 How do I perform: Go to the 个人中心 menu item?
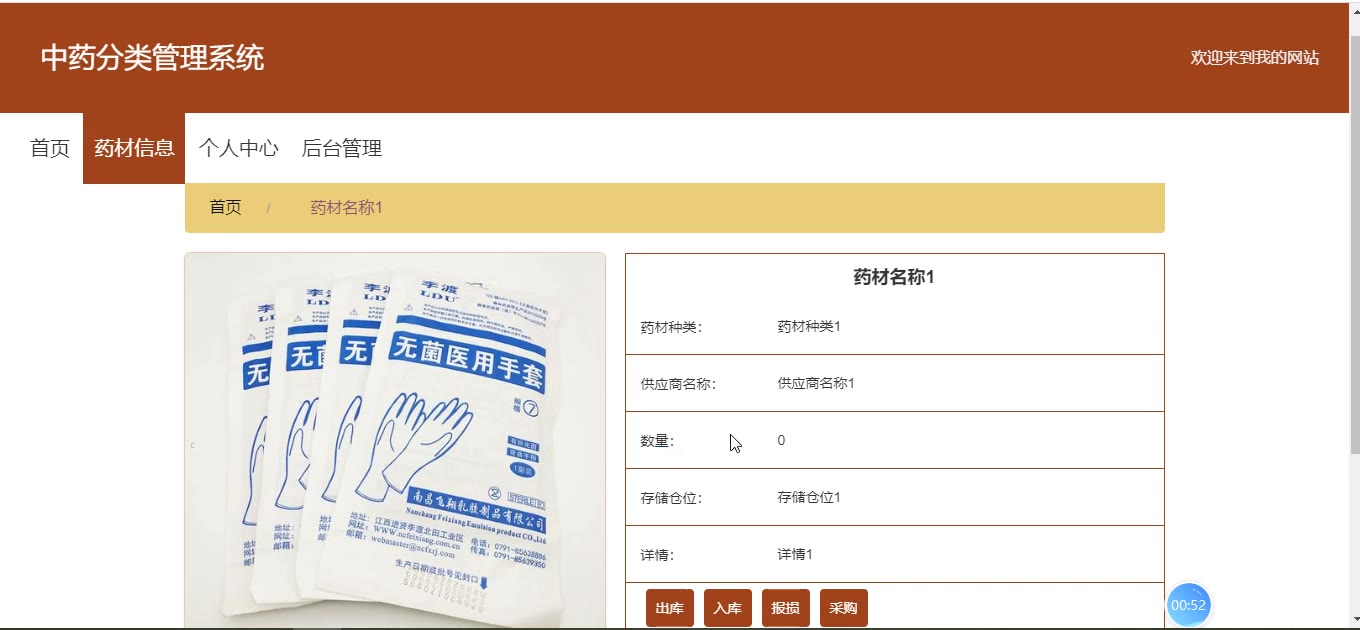pyautogui.click(x=238, y=148)
